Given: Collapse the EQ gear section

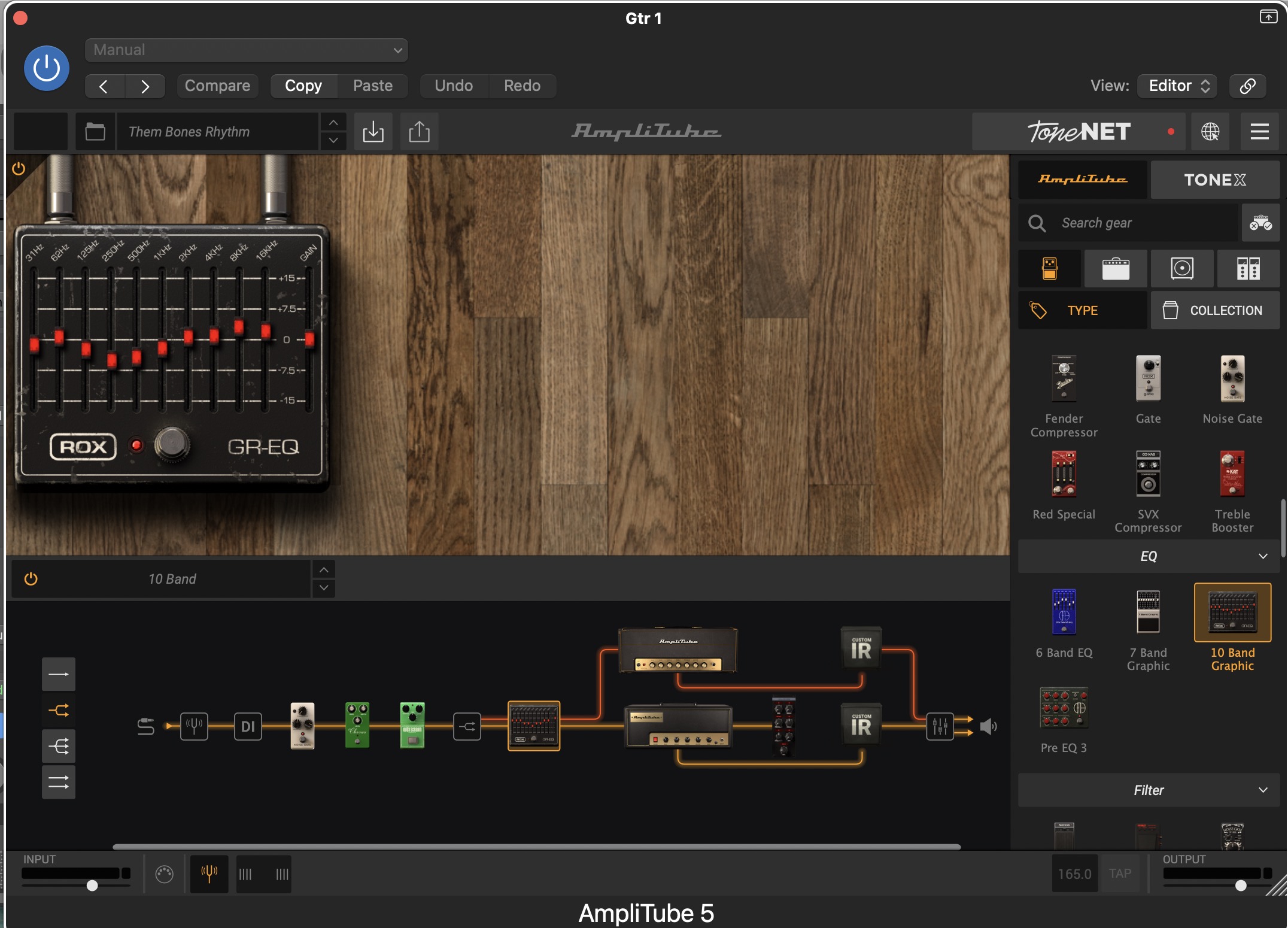Looking at the screenshot, I should pyautogui.click(x=1148, y=556).
